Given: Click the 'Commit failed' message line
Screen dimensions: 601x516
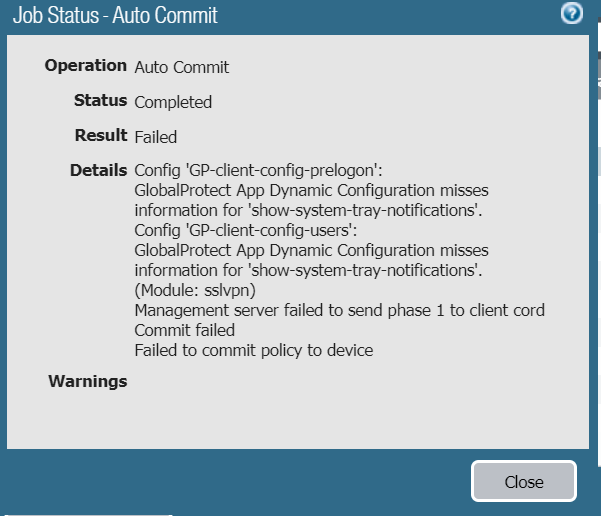Looking at the screenshot, I should pyautogui.click(x=184, y=330).
